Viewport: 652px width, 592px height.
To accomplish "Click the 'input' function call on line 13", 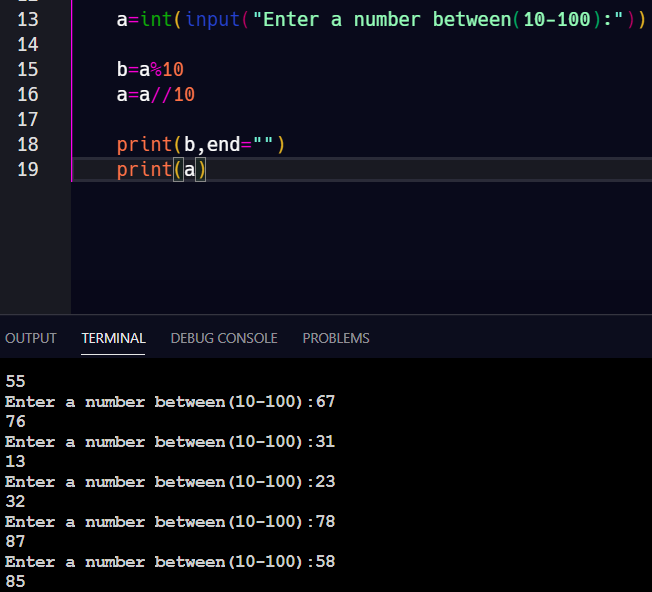I will pos(212,19).
